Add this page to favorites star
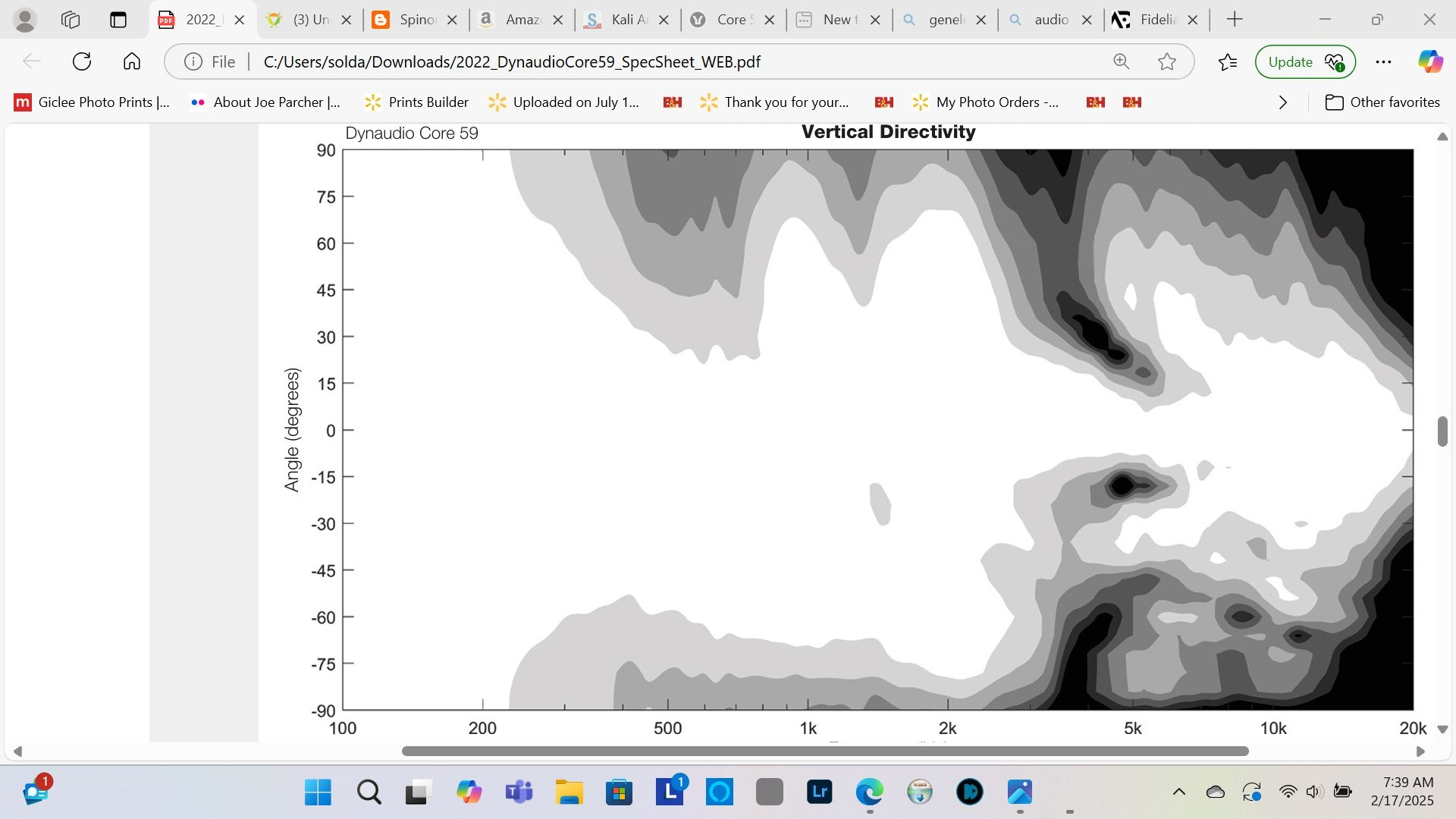Viewport: 1456px width, 819px height. (x=1167, y=61)
